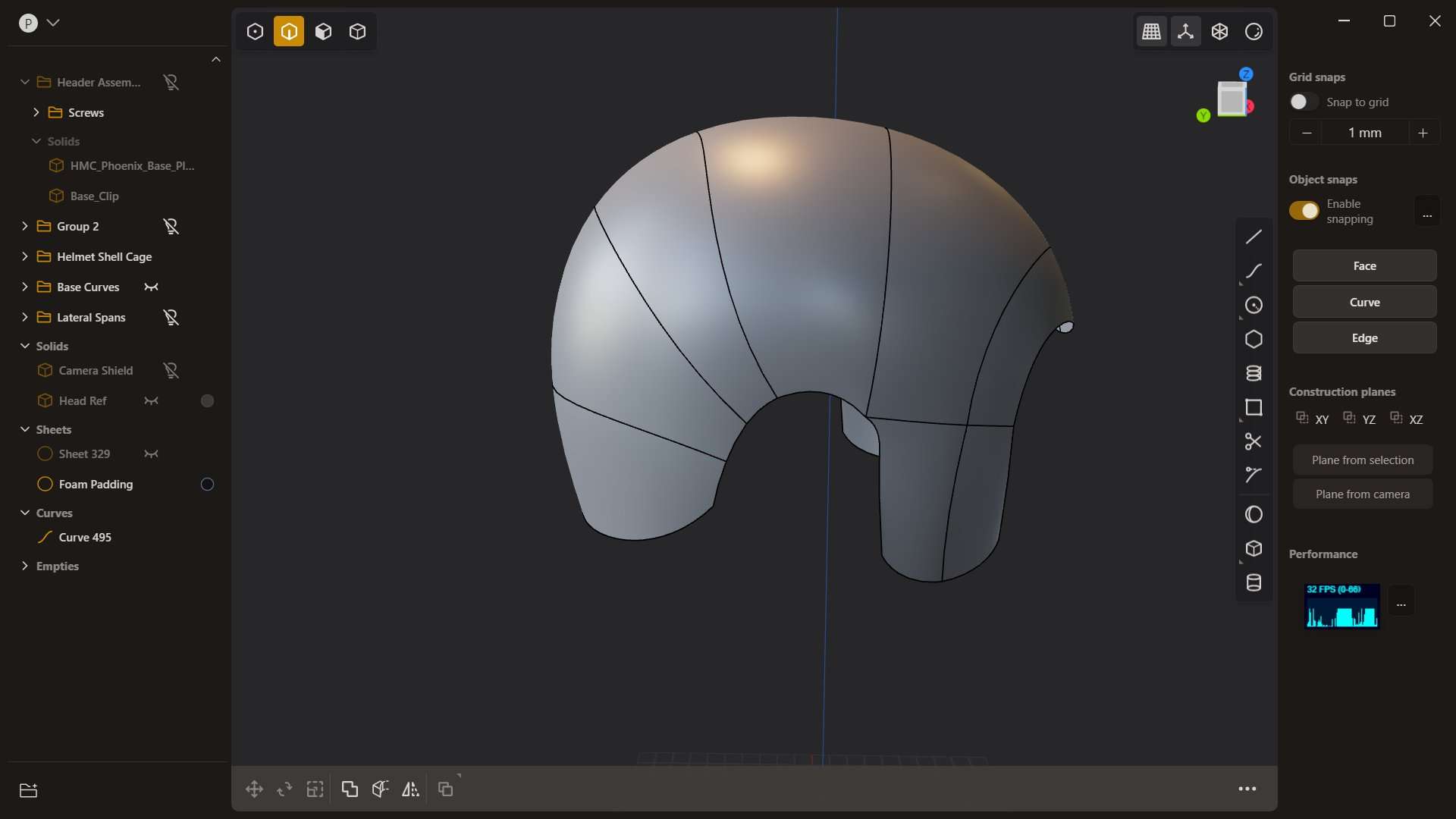
Task: Open the bottom toolbar three-dot menu
Action: pyautogui.click(x=1247, y=789)
